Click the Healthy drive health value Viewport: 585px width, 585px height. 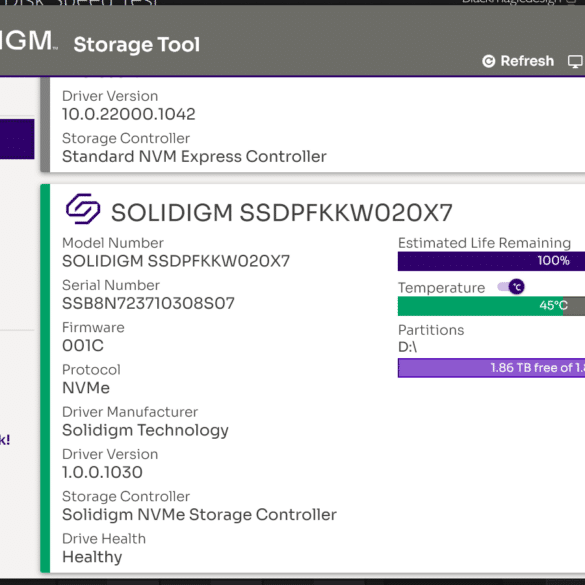[92, 557]
